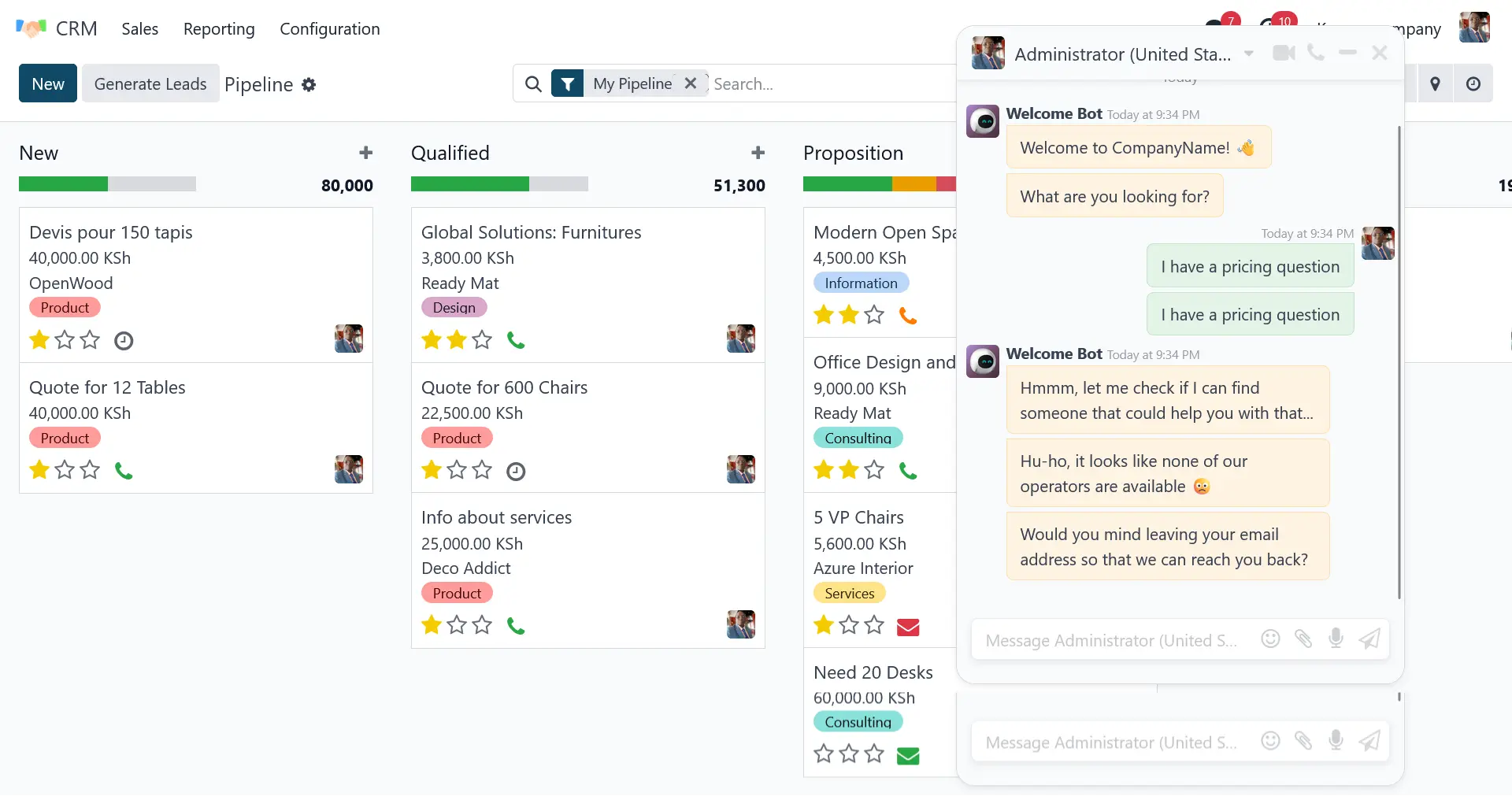Switch to map view via pin icon

[x=1435, y=84]
